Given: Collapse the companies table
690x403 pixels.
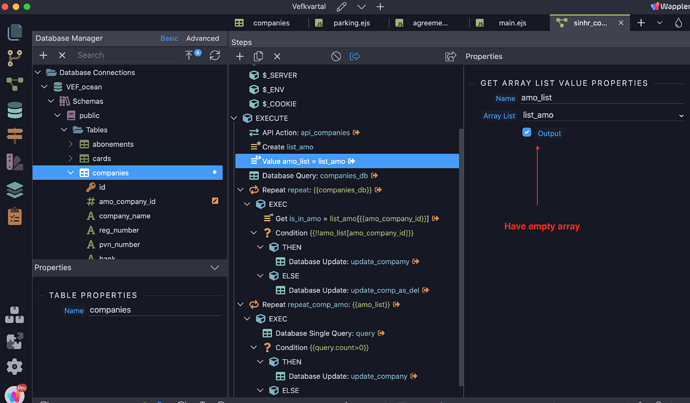Looking at the screenshot, I should [71, 172].
